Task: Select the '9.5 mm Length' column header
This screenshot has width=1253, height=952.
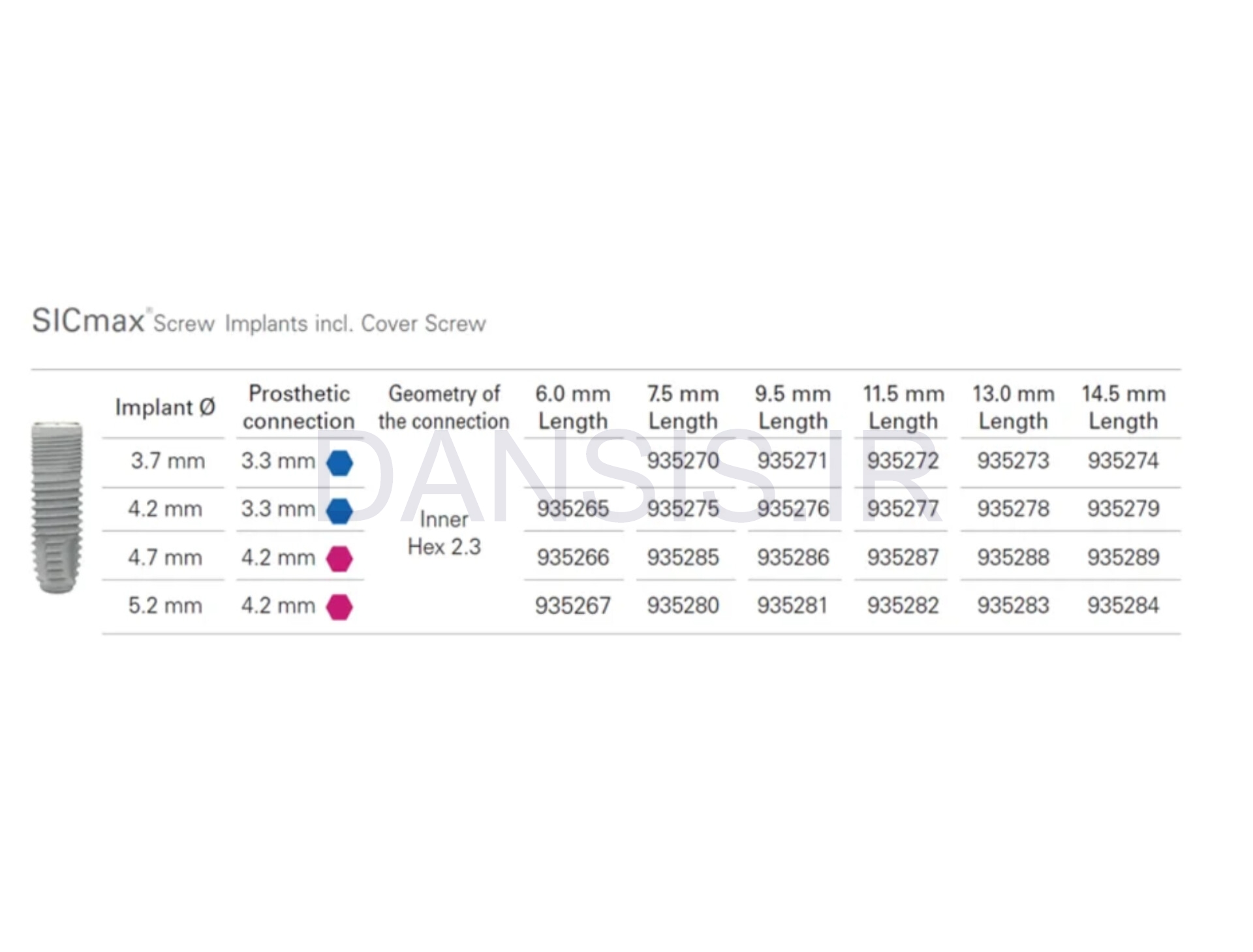Action: 793,407
